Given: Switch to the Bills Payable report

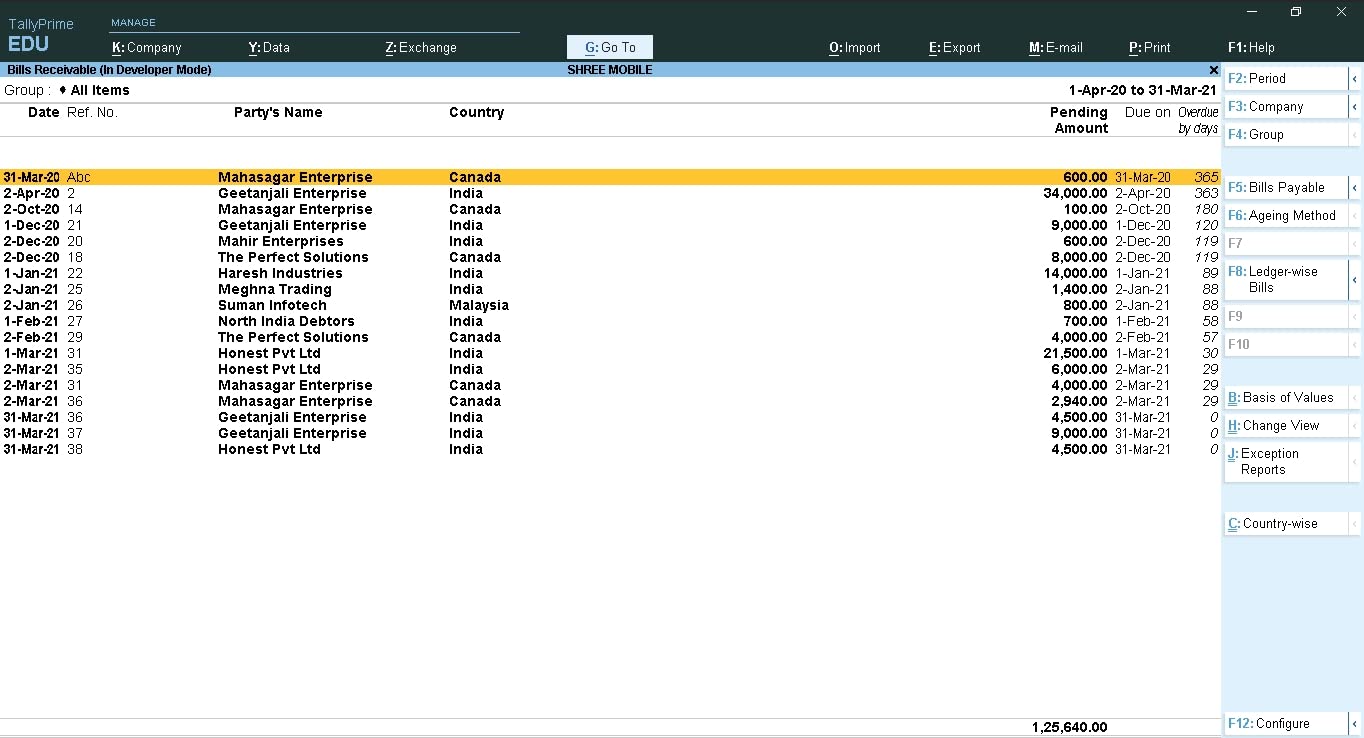Looking at the screenshot, I should tap(1284, 187).
